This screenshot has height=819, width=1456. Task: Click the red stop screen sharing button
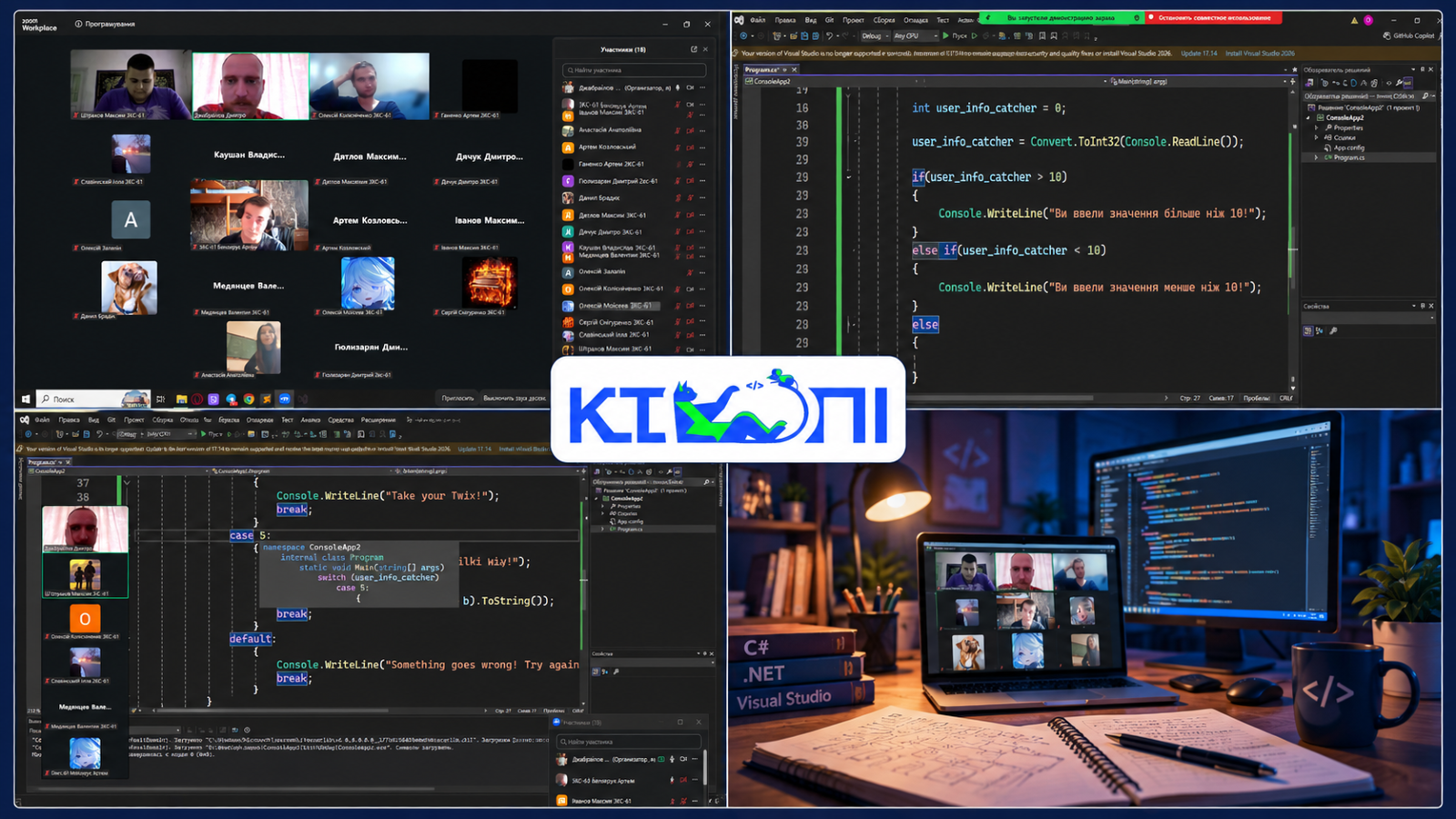[1214, 17]
